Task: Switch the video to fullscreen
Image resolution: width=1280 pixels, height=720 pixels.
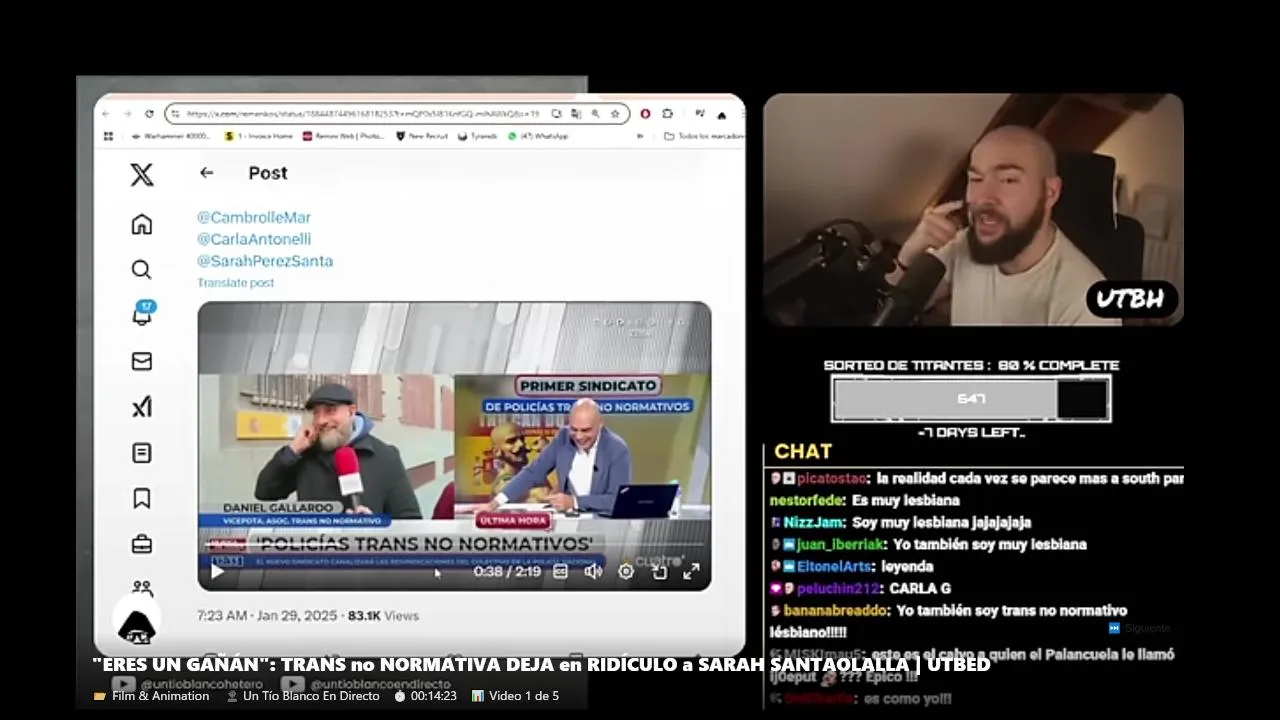Action: click(x=691, y=571)
